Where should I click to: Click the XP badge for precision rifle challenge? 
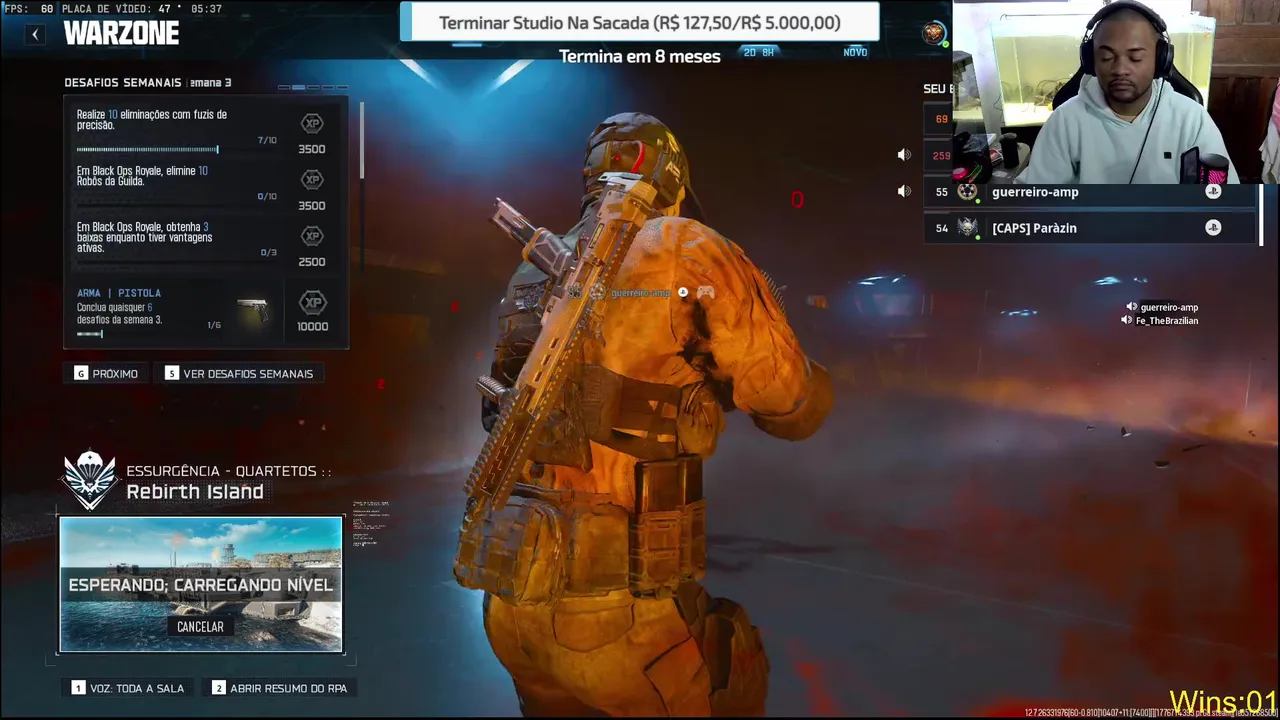(x=312, y=123)
